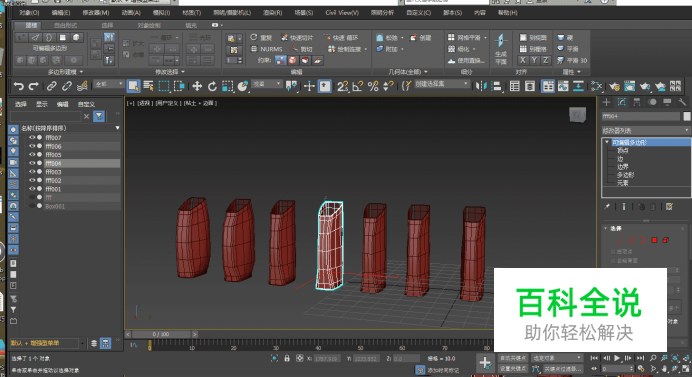Viewport: 692px width, 377px height.
Task: Click the Mirror tool icon
Action: point(481,86)
